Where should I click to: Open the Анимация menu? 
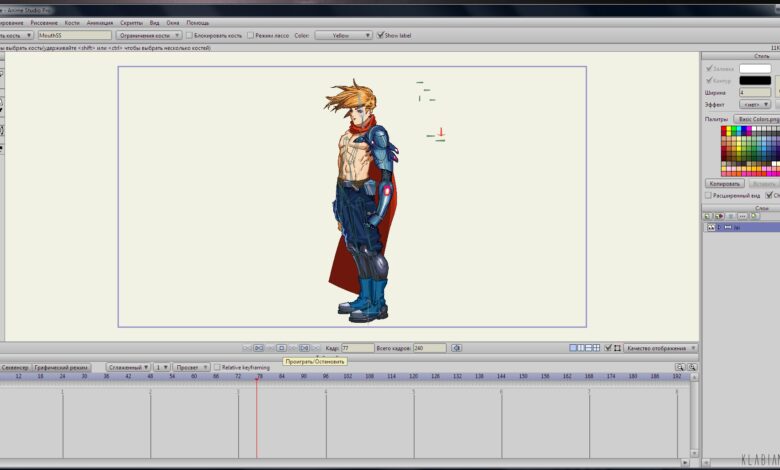(x=100, y=21)
